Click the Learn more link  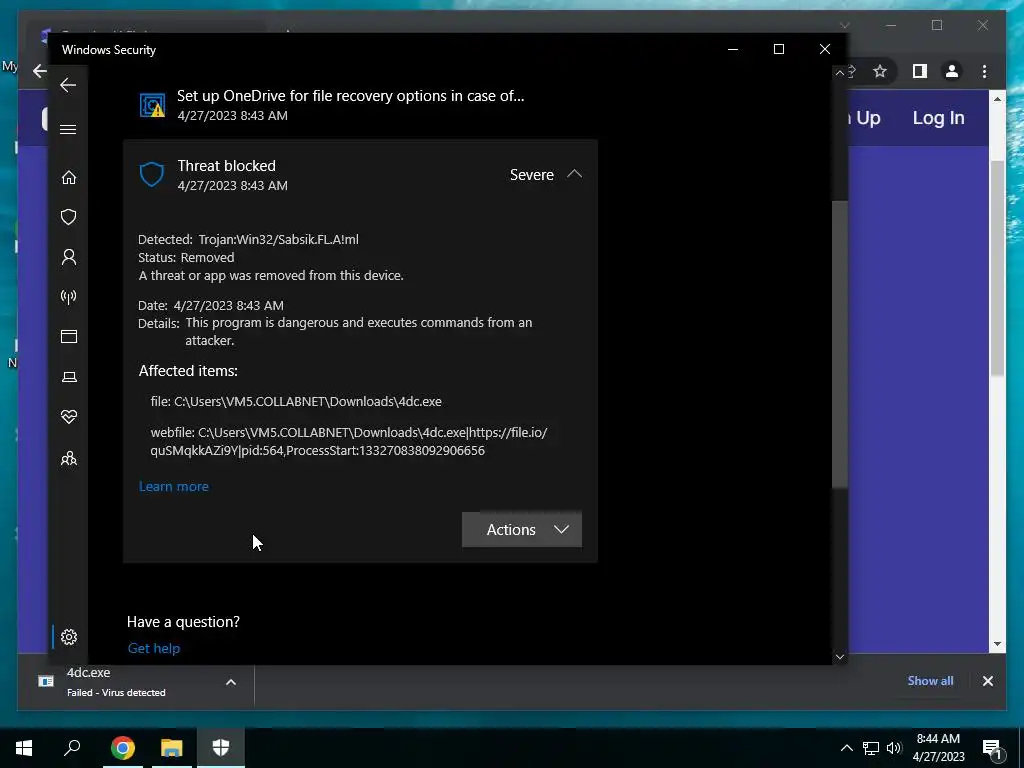pyautogui.click(x=174, y=487)
